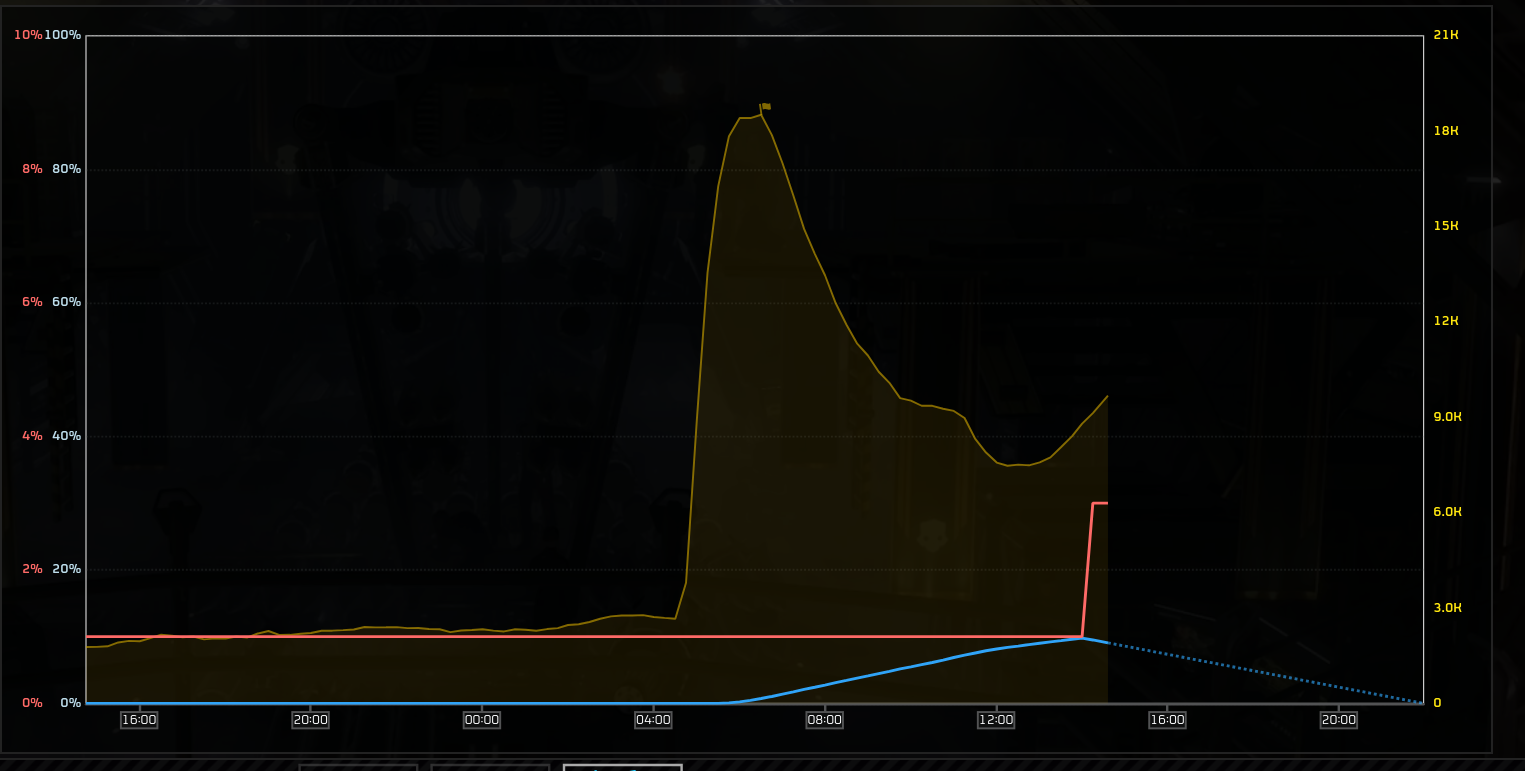Click the 04:00 time label

(653, 720)
